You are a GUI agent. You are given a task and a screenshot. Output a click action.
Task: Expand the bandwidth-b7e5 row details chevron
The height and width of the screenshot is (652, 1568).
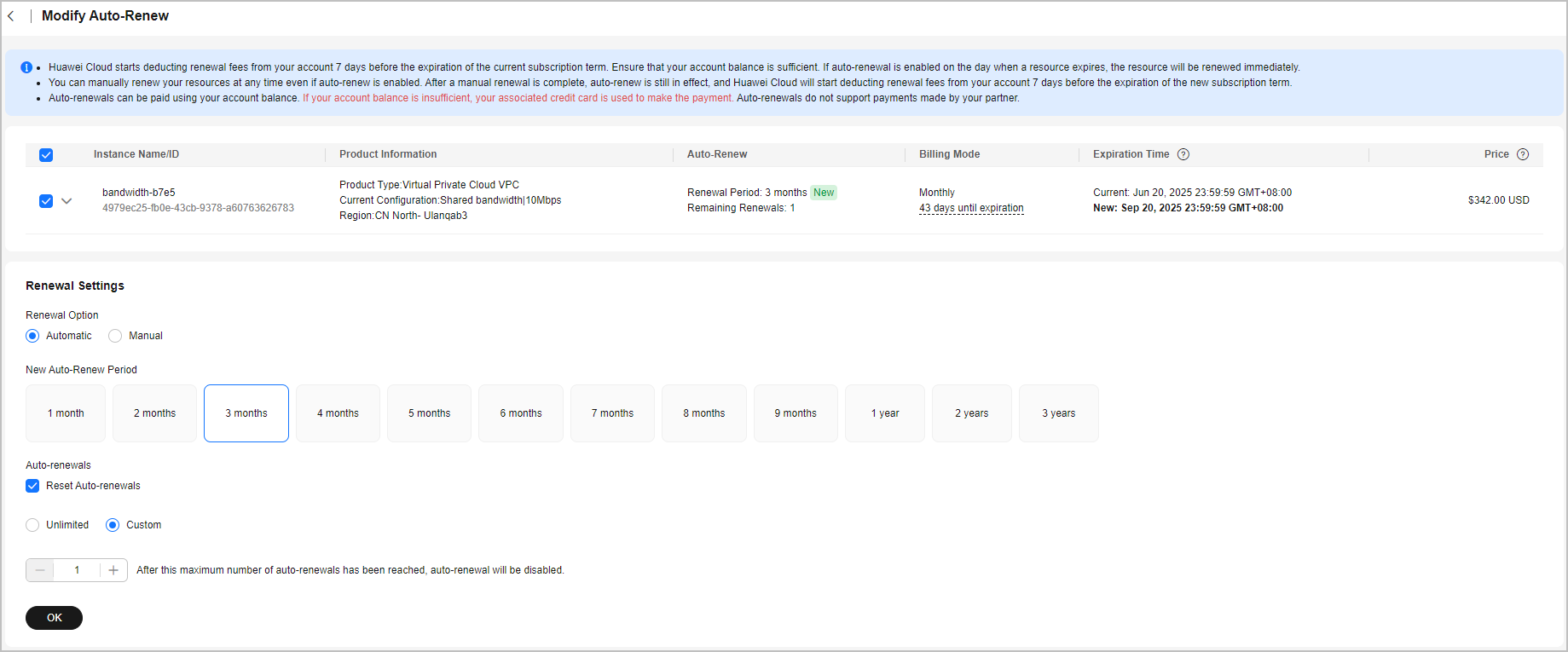pos(67,201)
